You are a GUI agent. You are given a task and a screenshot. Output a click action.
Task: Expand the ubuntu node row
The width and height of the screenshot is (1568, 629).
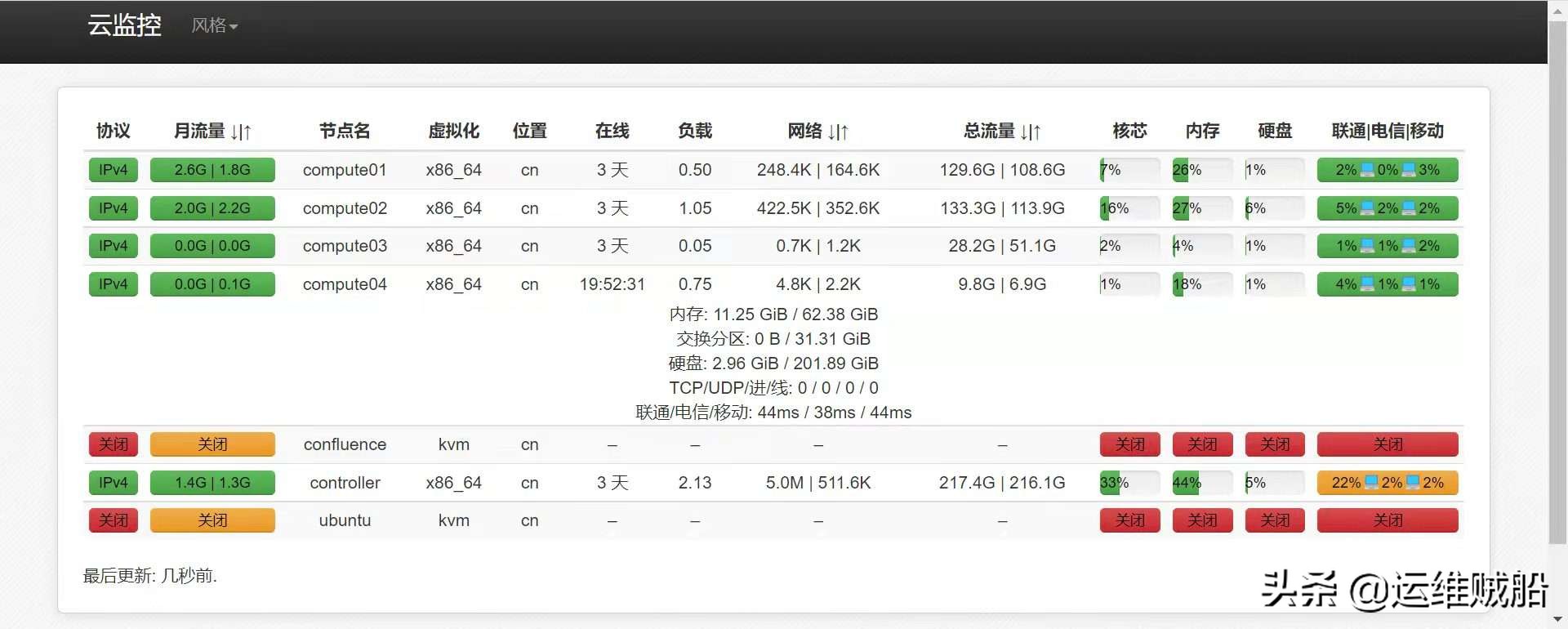pyautogui.click(x=773, y=520)
